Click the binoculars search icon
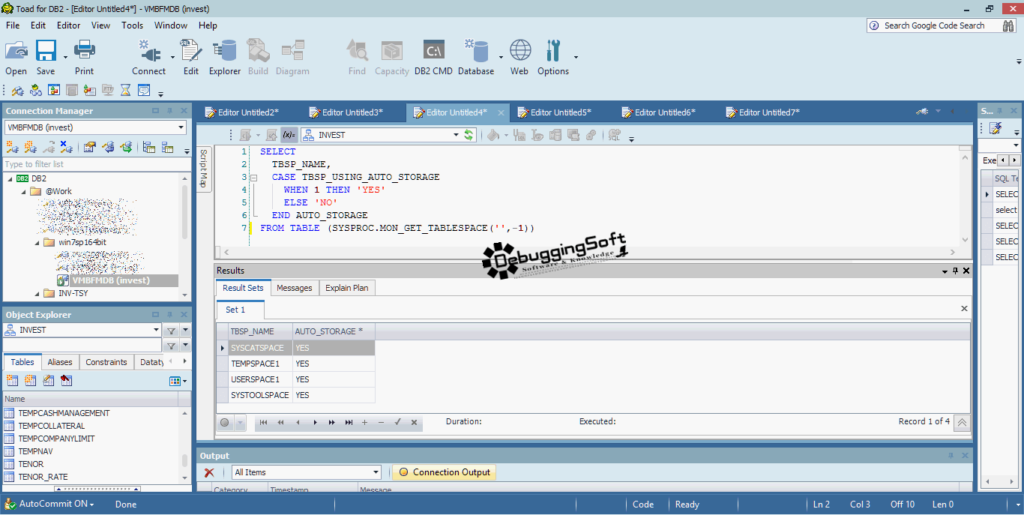This screenshot has height=515, width=1024. [x=1008, y=25]
